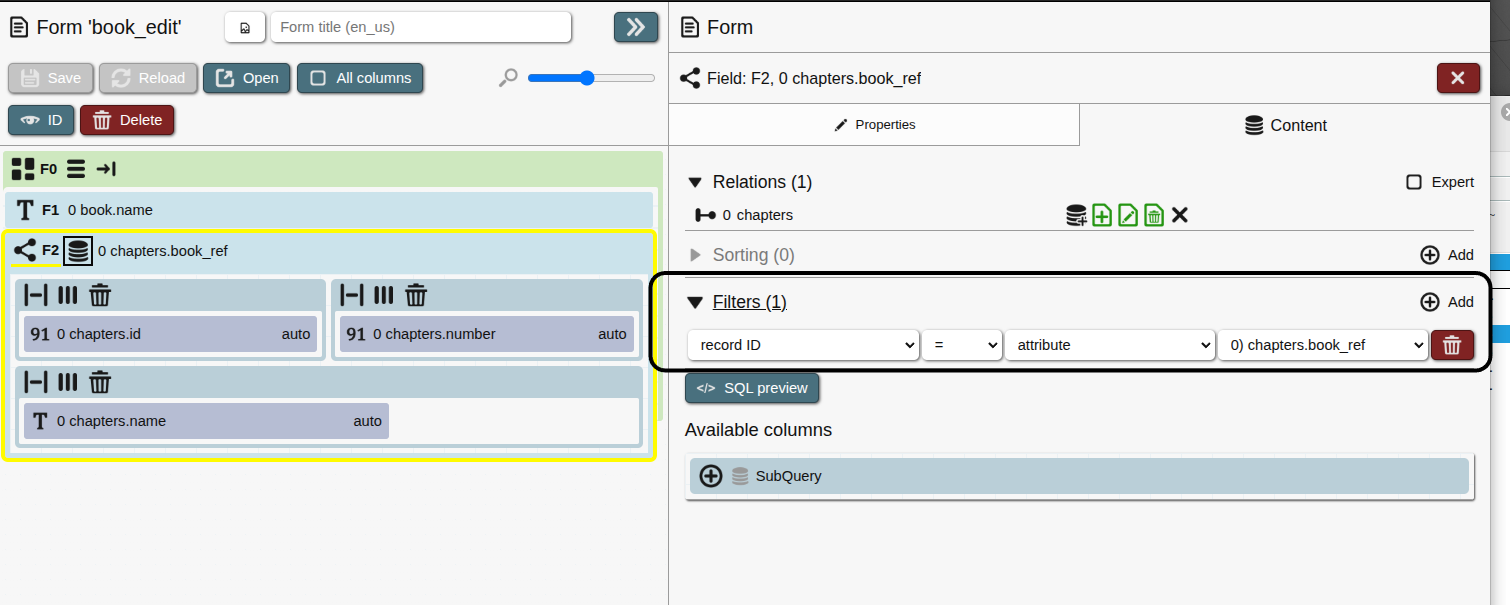Open the record ID filter dropdown
Viewport: 1510px width, 605px height.
tap(803, 345)
